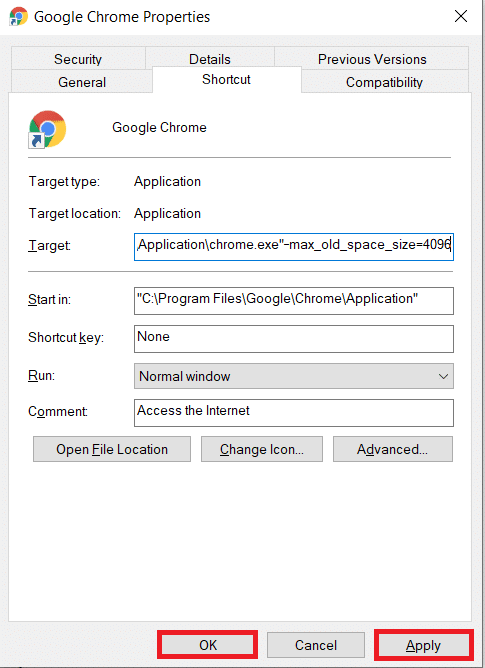Expand the Run dropdown showing Normal window
485x668 pixels.
[x=294, y=376]
